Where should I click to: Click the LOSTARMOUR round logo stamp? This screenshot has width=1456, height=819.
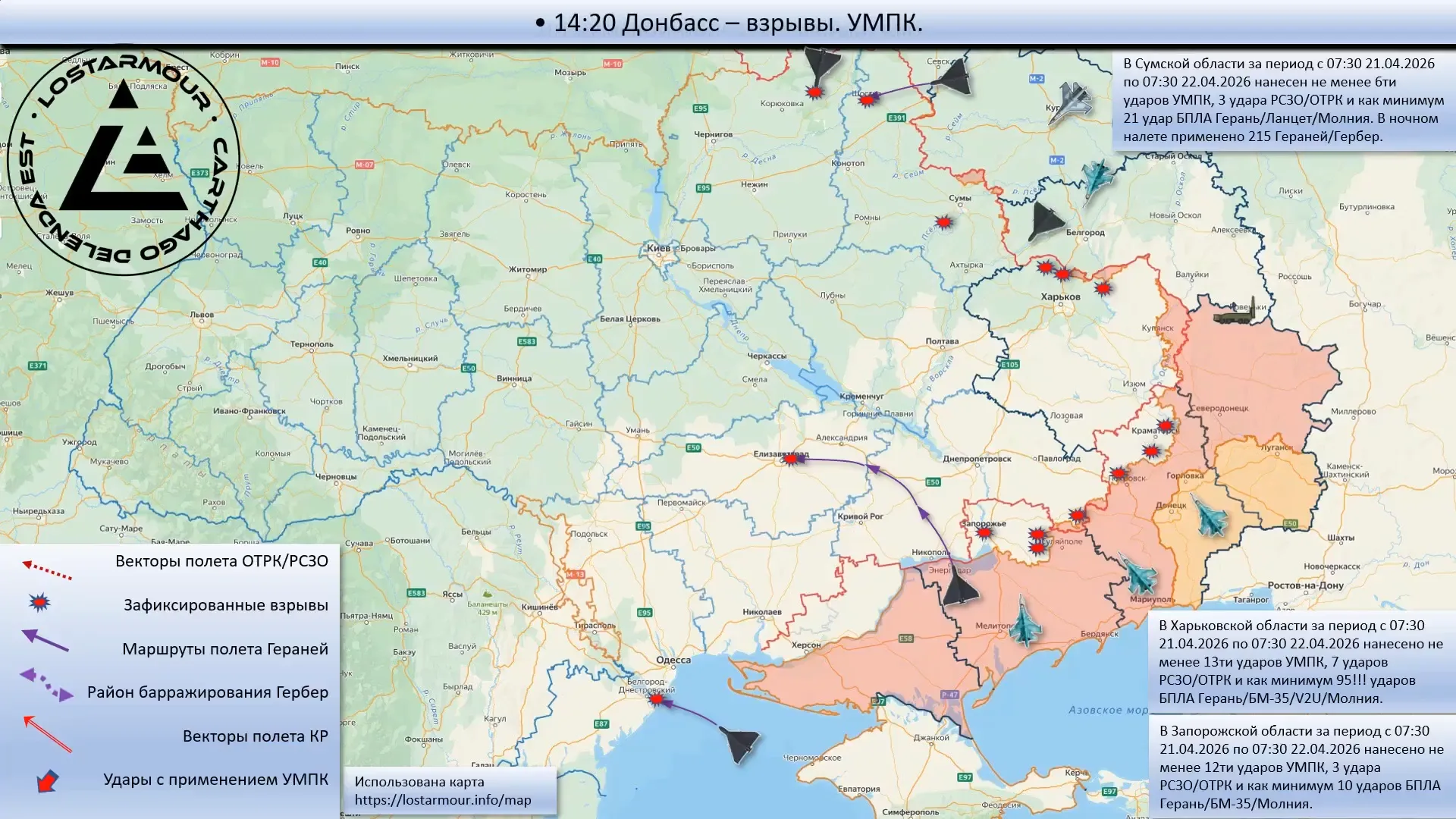124,161
